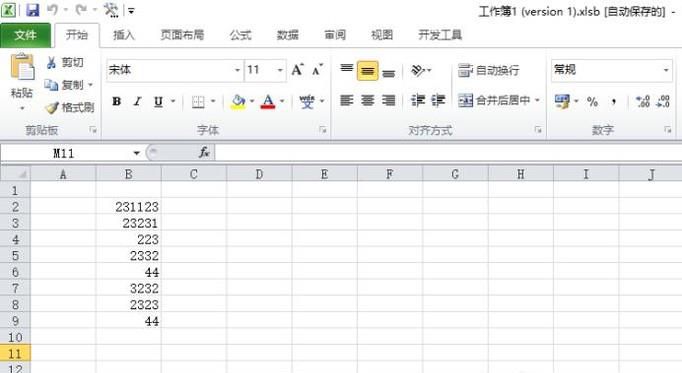Expand the underline style arrow
The width and height of the screenshot is (682, 373).
point(173,101)
